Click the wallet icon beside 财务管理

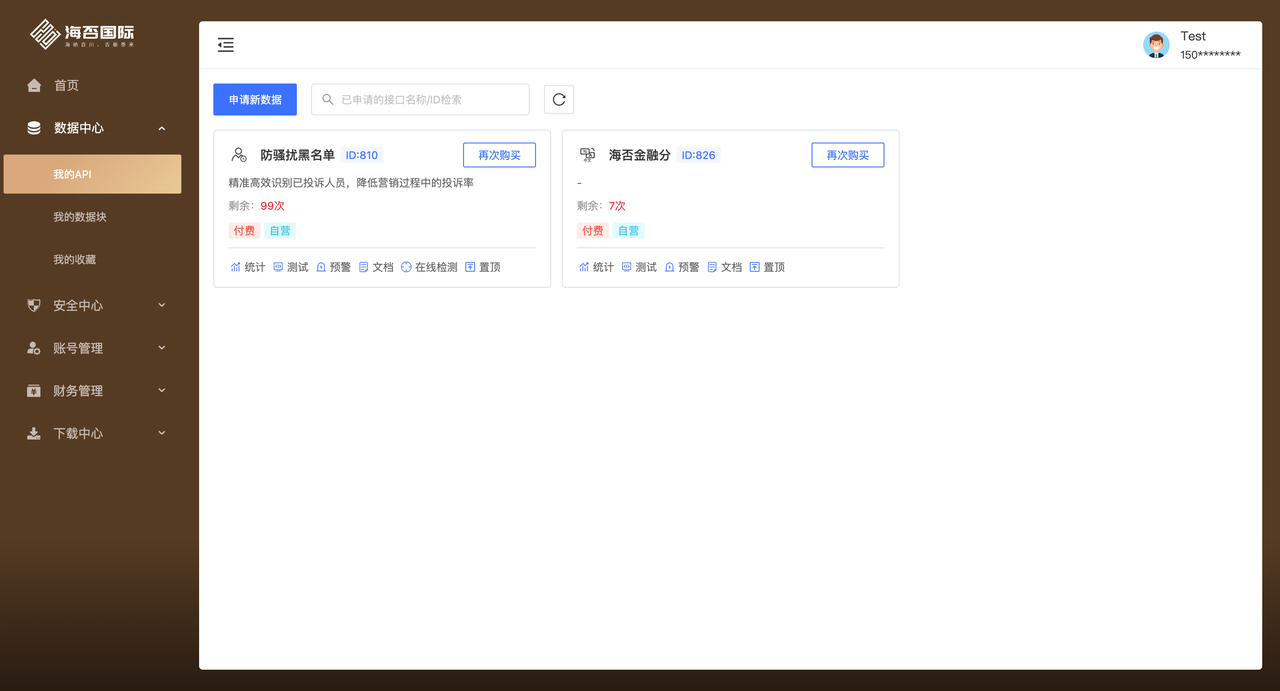coord(34,391)
